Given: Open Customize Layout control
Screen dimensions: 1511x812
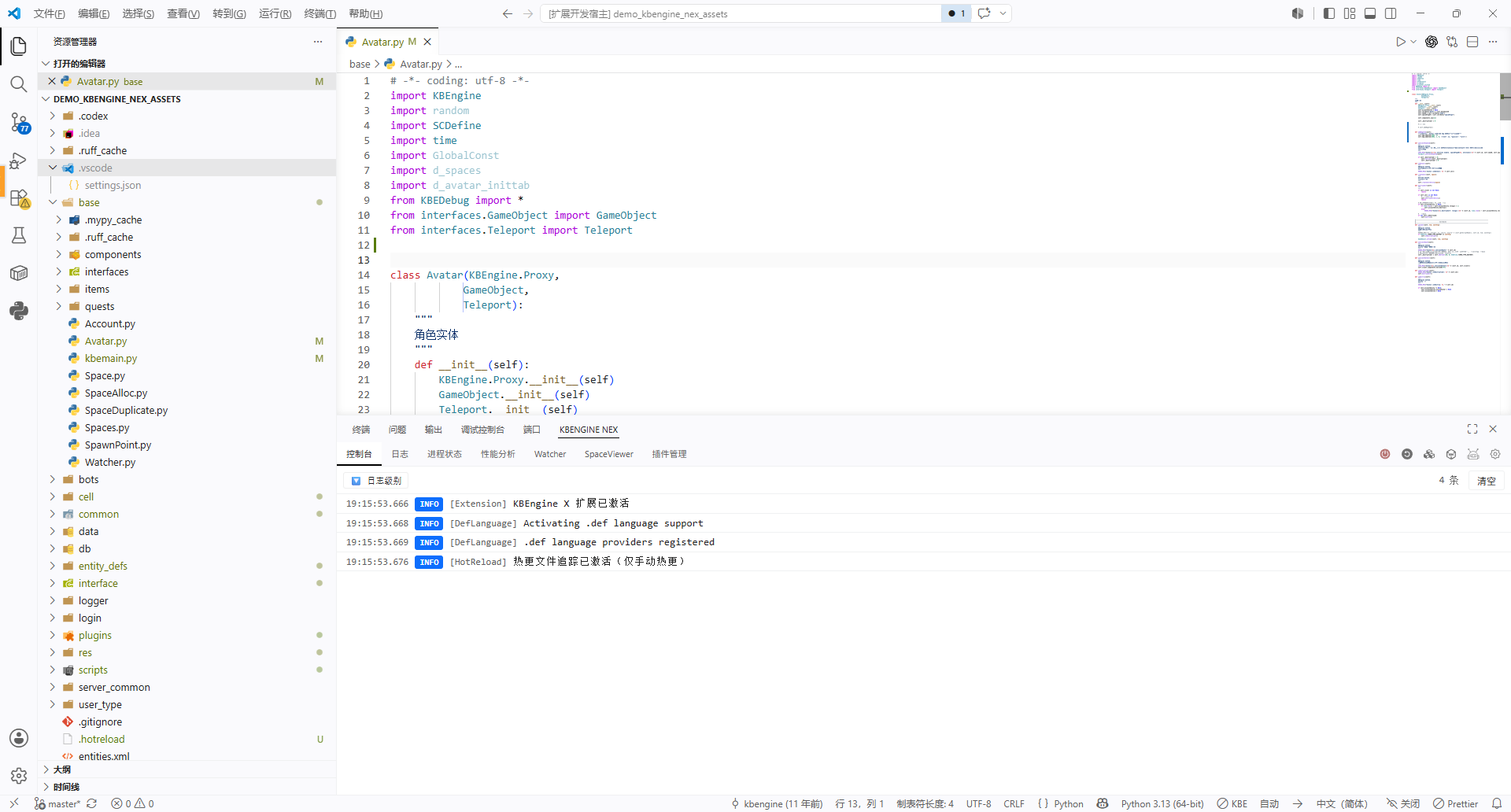Looking at the screenshot, I should pyautogui.click(x=1350, y=13).
